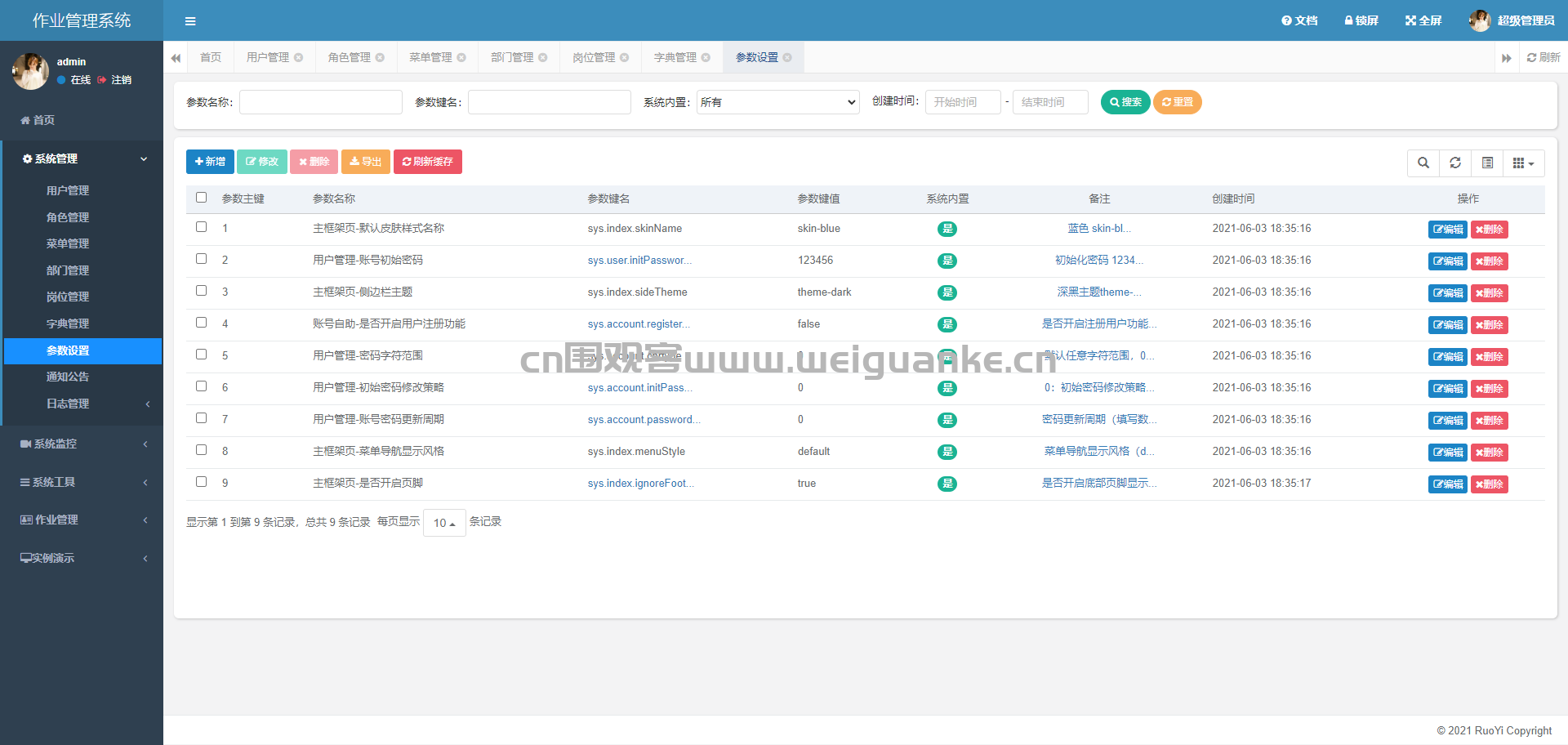1568x745 pixels.
Task: Export data with 导出 button
Action: tap(366, 162)
